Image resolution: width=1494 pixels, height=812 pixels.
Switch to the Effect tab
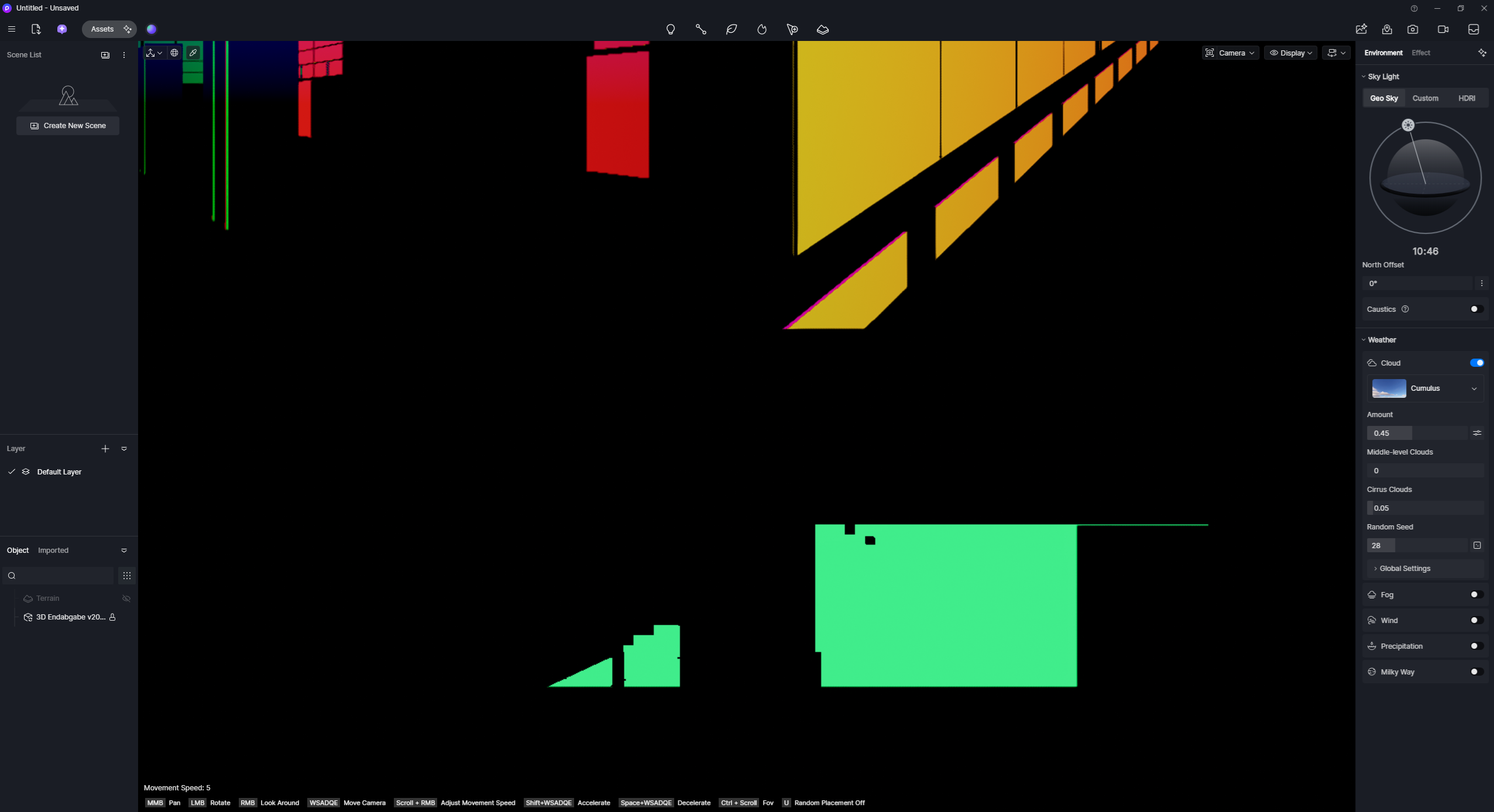[x=1420, y=53]
